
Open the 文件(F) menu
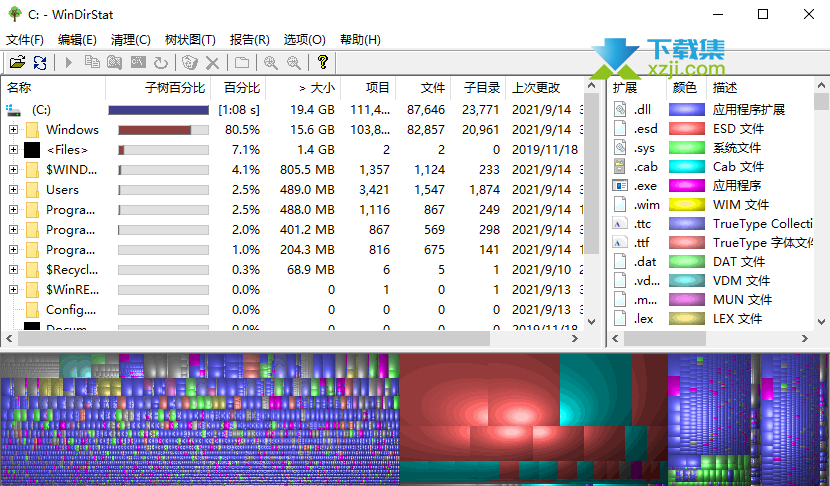click(24, 40)
